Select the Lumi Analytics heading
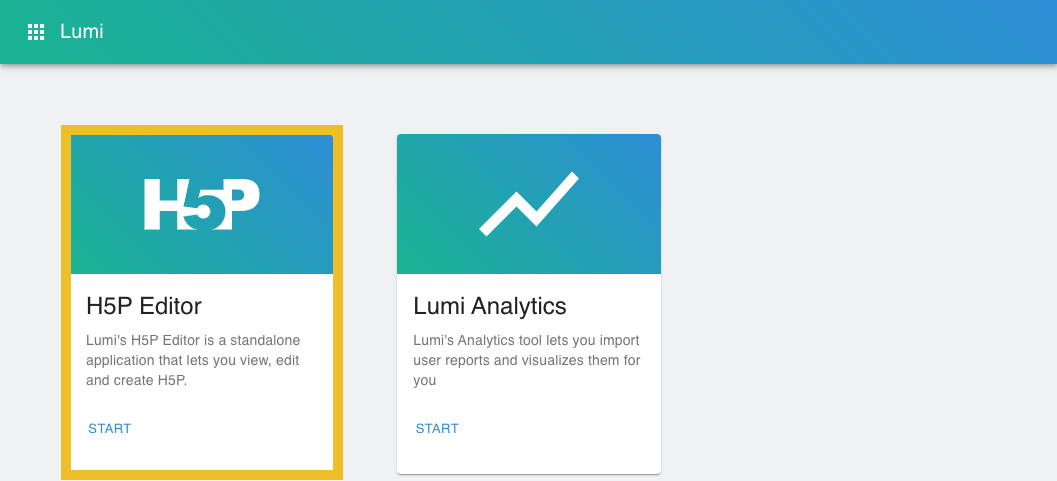 pyautogui.click(x=489, y=305)
